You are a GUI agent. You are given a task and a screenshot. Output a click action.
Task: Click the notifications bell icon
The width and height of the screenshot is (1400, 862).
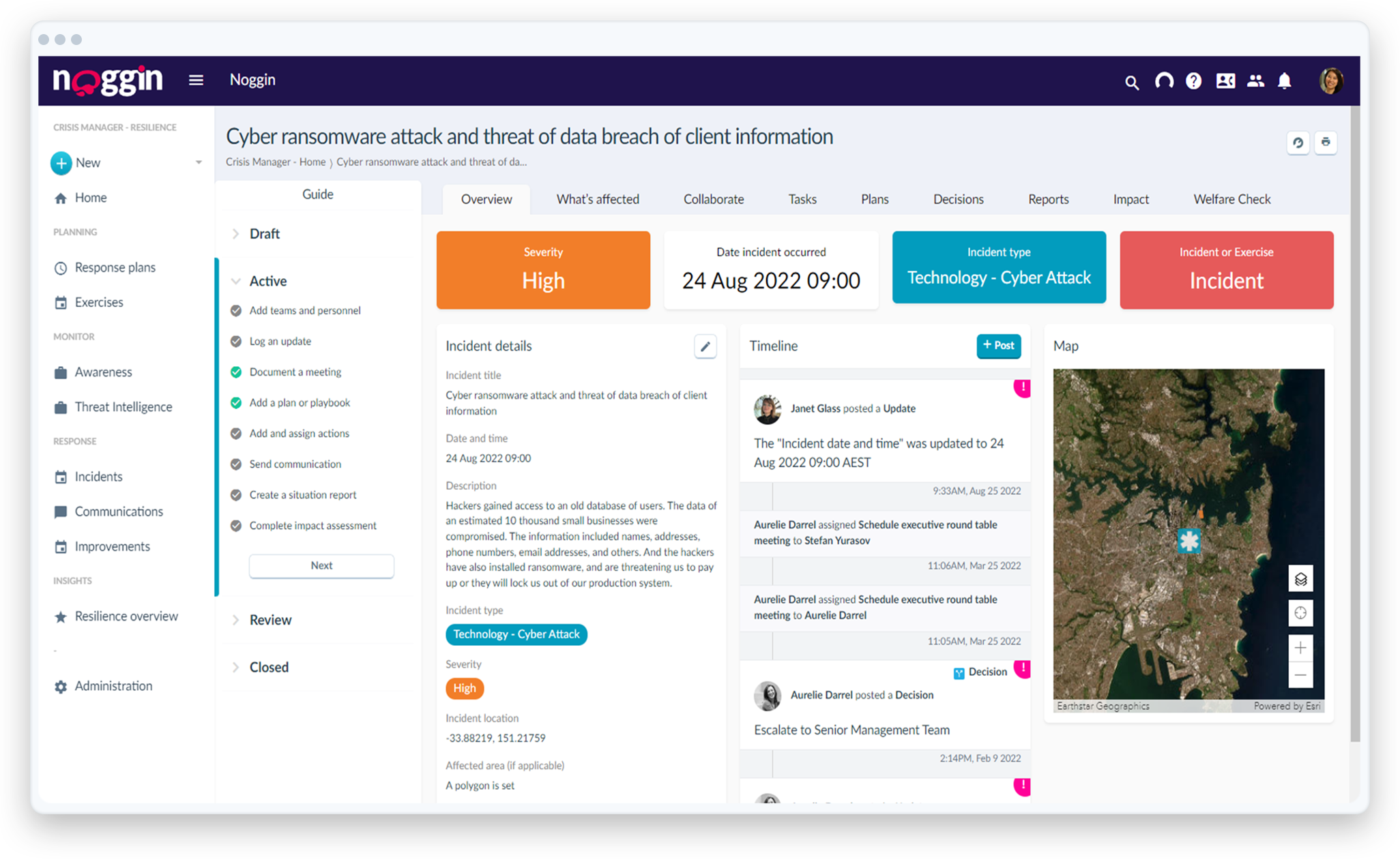1283,80
